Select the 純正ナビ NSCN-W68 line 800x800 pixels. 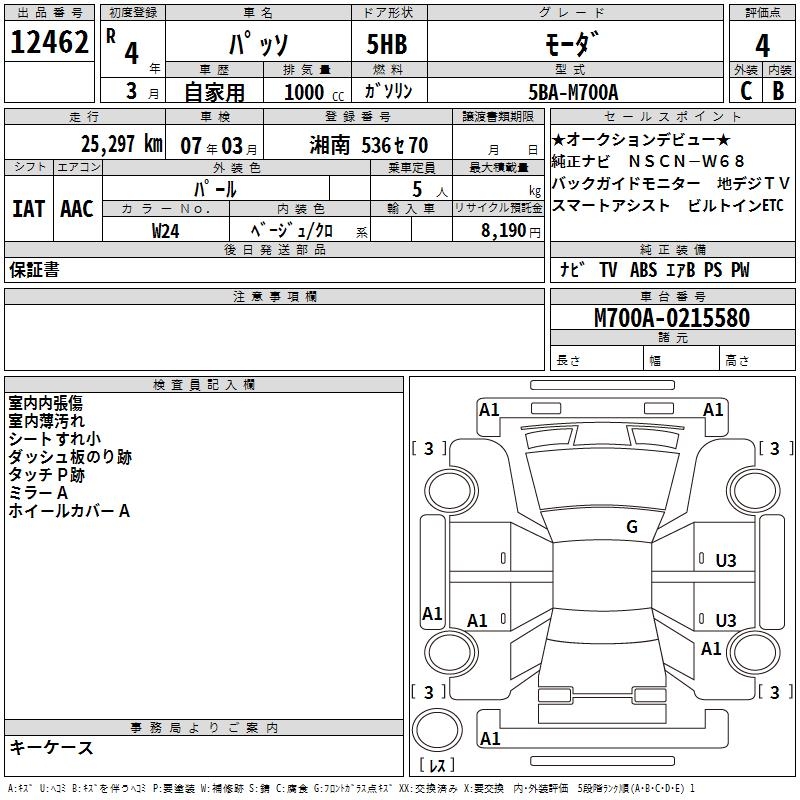pos(648,161)
